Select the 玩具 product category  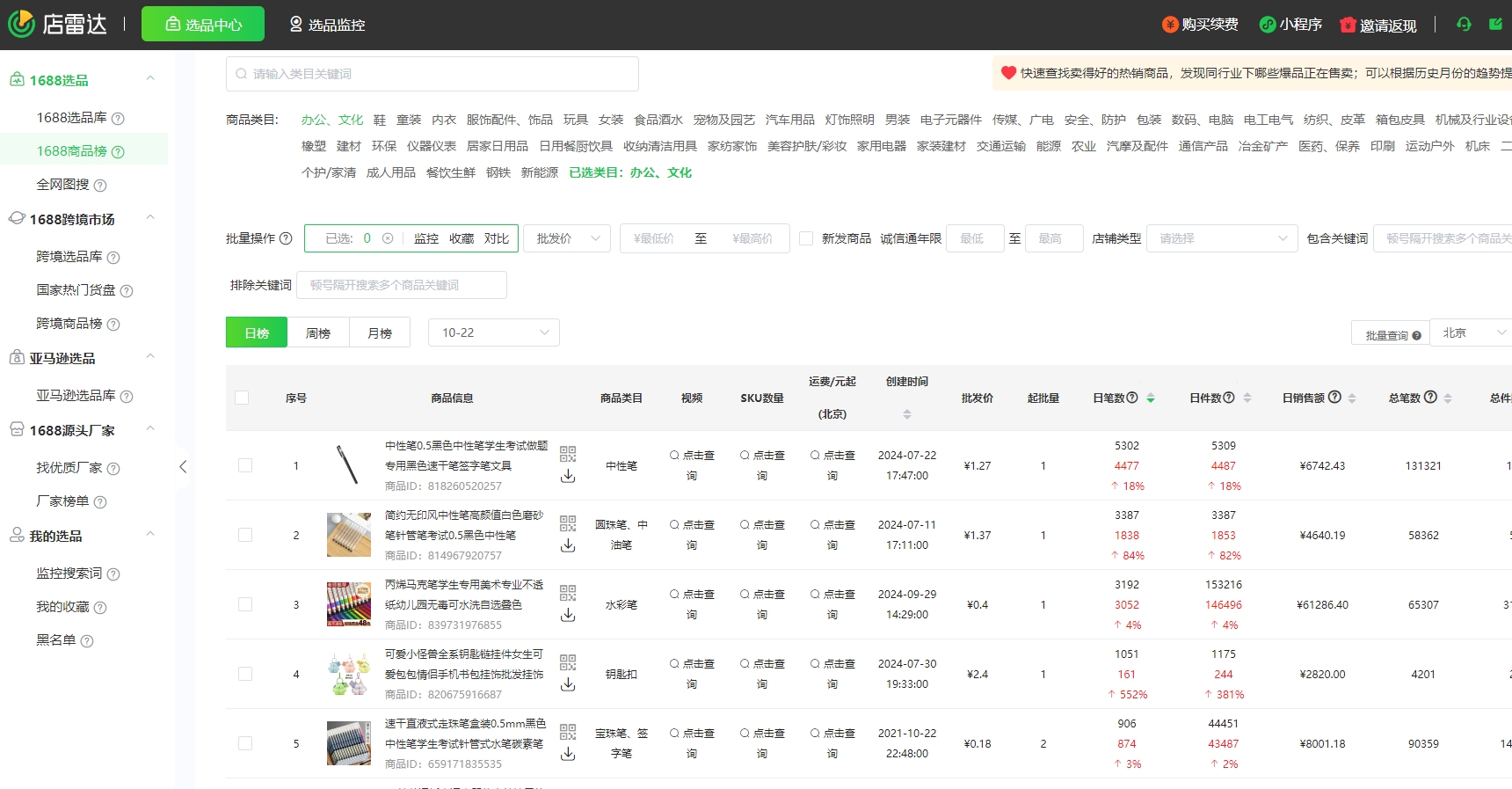[x=576, y=120]
